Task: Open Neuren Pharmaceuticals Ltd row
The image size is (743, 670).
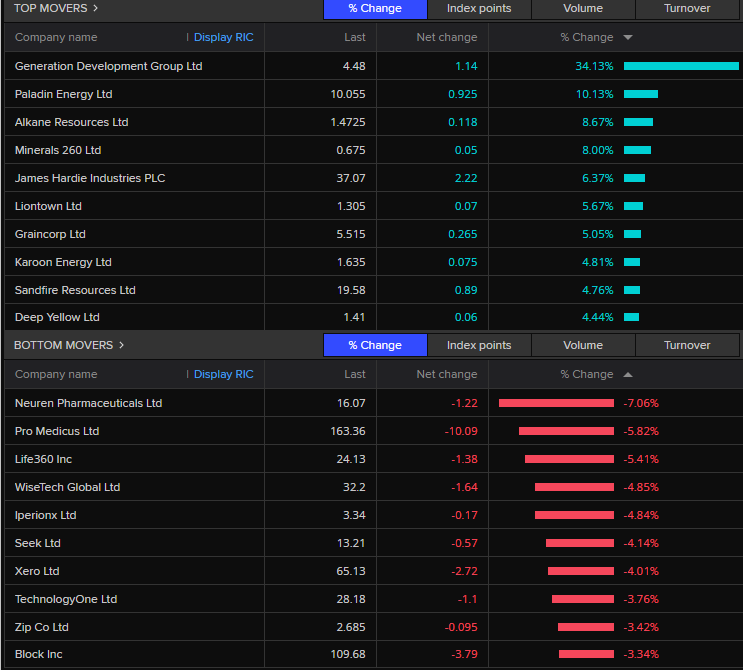Action: click(373, 403)
